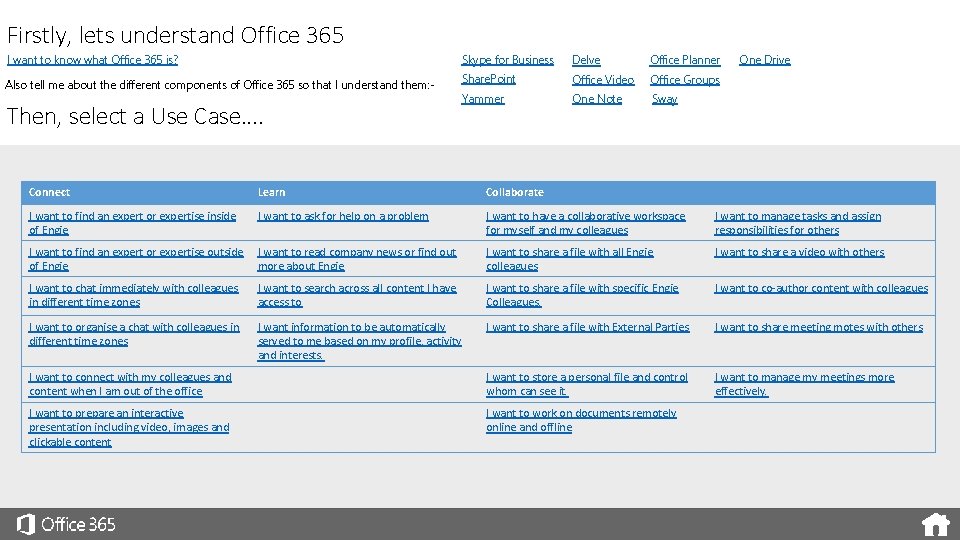The height and width of the screenshot is (540, 960).
Task: Select 'share meeting notes with others' link
Action: tap(819, 328)
